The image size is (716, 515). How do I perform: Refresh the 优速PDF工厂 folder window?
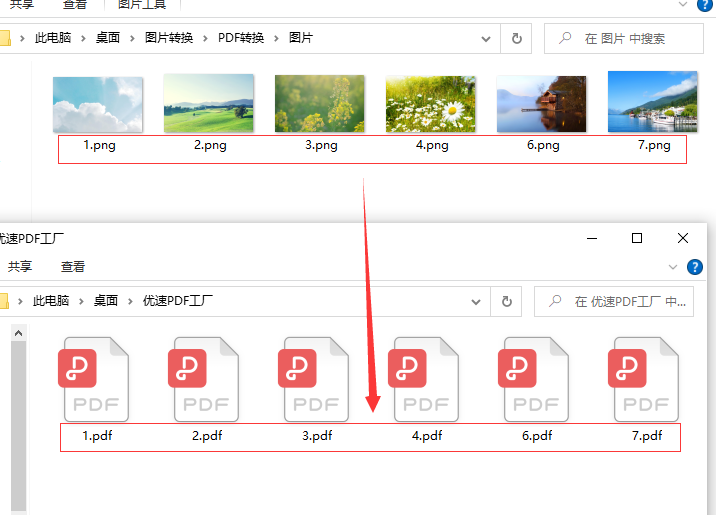(x=506, y=301)
